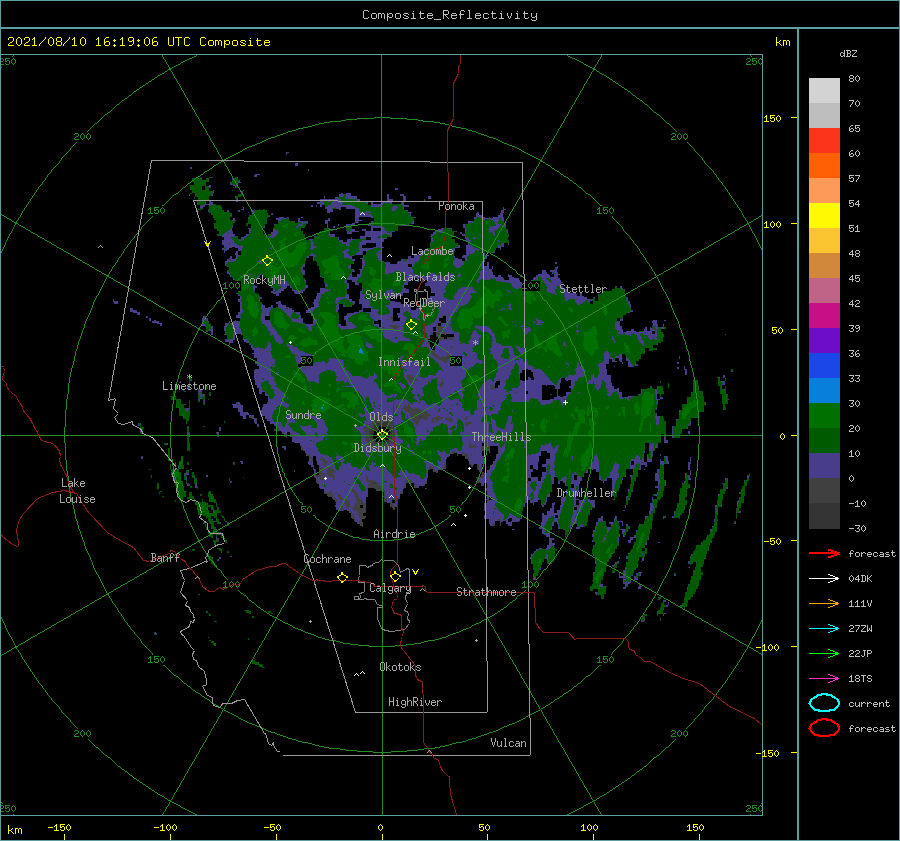Select the purple 36-39 dBZ swatch

click(824, 341)
